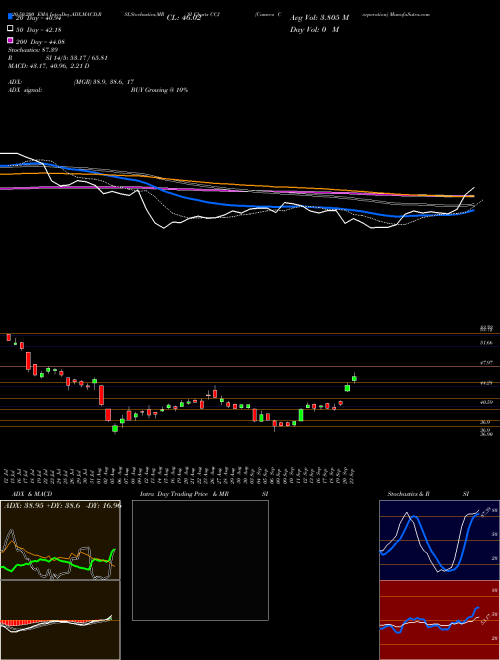Select the '200 Day = 44.08' legend text

coord(40,42)
